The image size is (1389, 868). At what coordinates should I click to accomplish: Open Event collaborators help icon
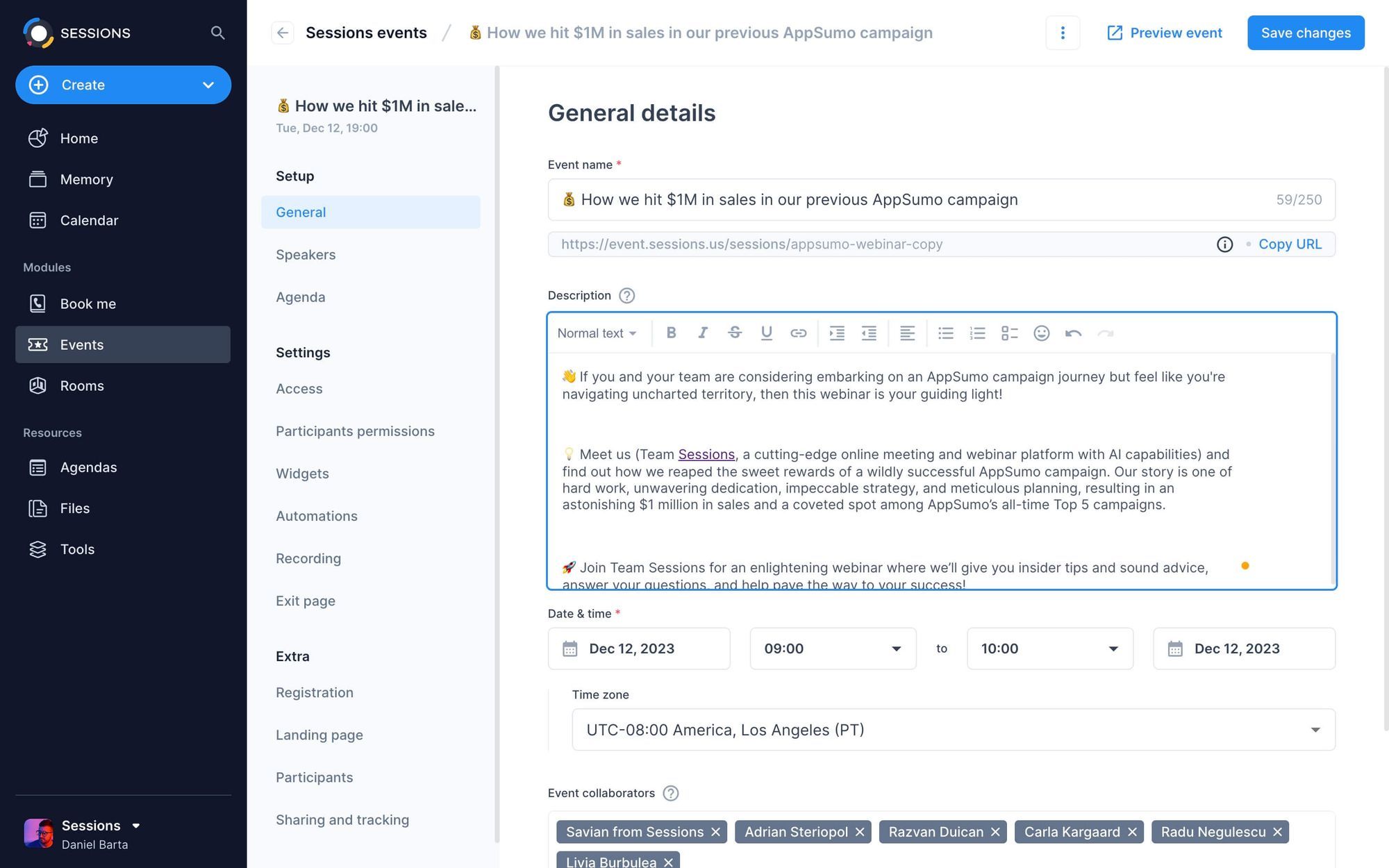pyautogui.click(x=670, y=793)
